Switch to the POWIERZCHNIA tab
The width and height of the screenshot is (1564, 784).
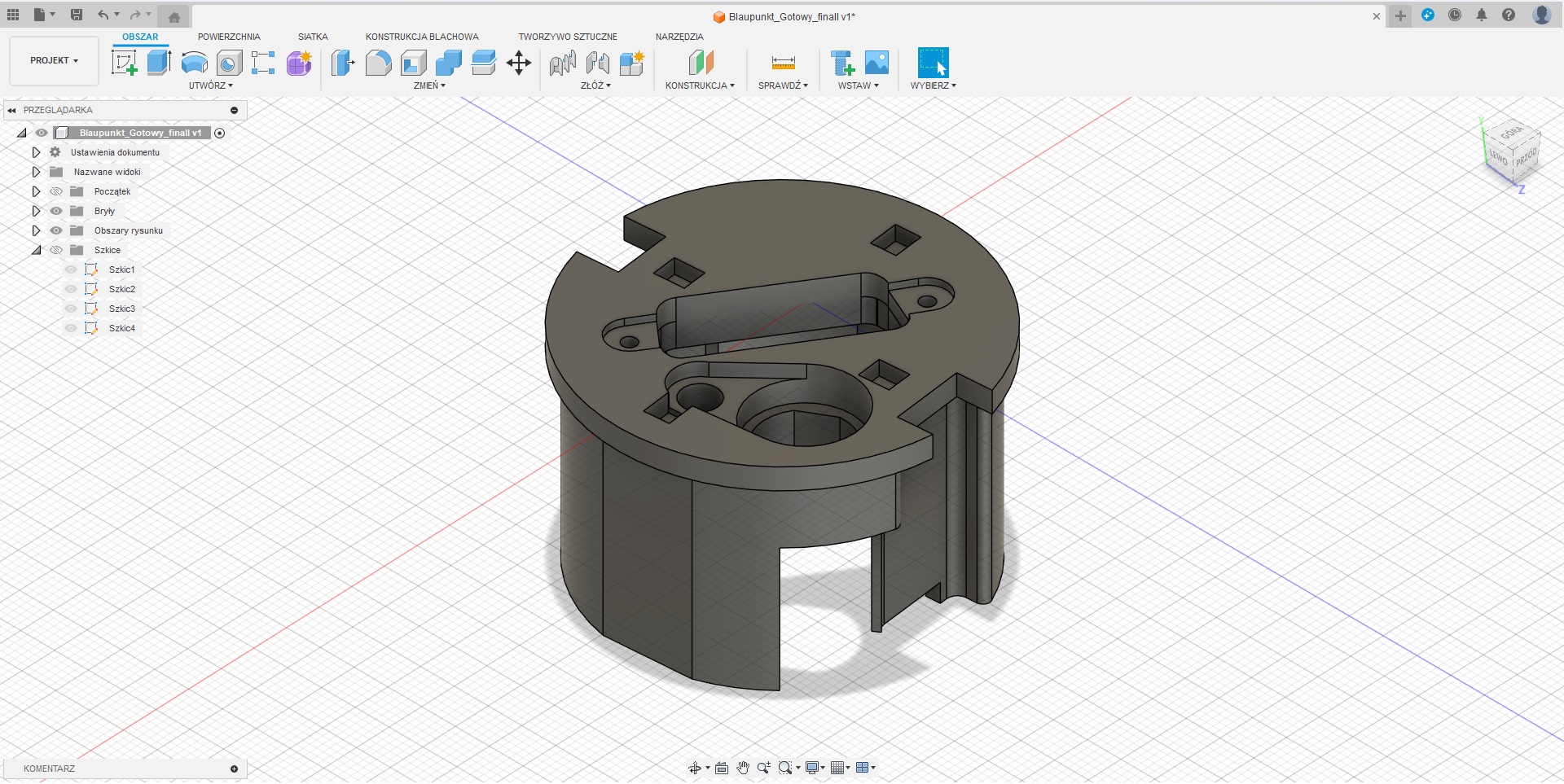pos(229,37)
